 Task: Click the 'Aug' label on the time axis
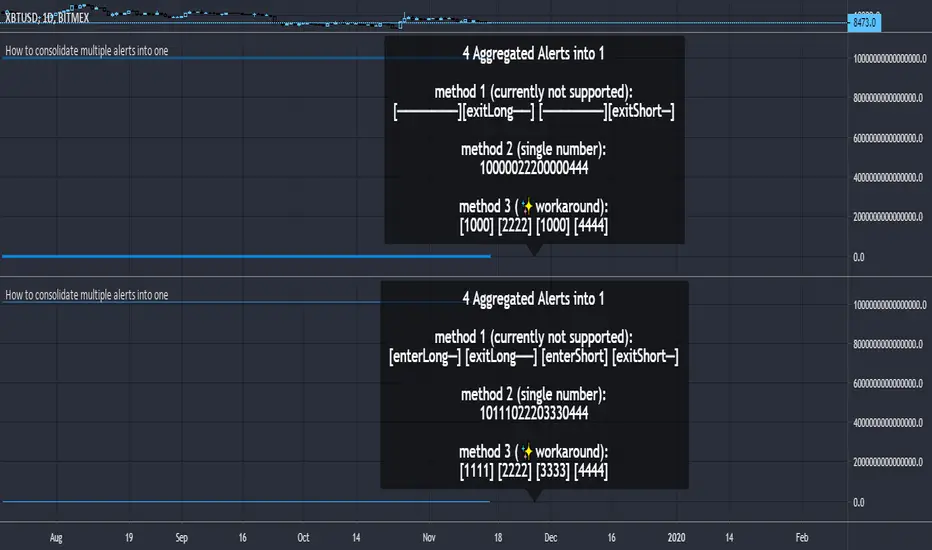pos(55,537)
